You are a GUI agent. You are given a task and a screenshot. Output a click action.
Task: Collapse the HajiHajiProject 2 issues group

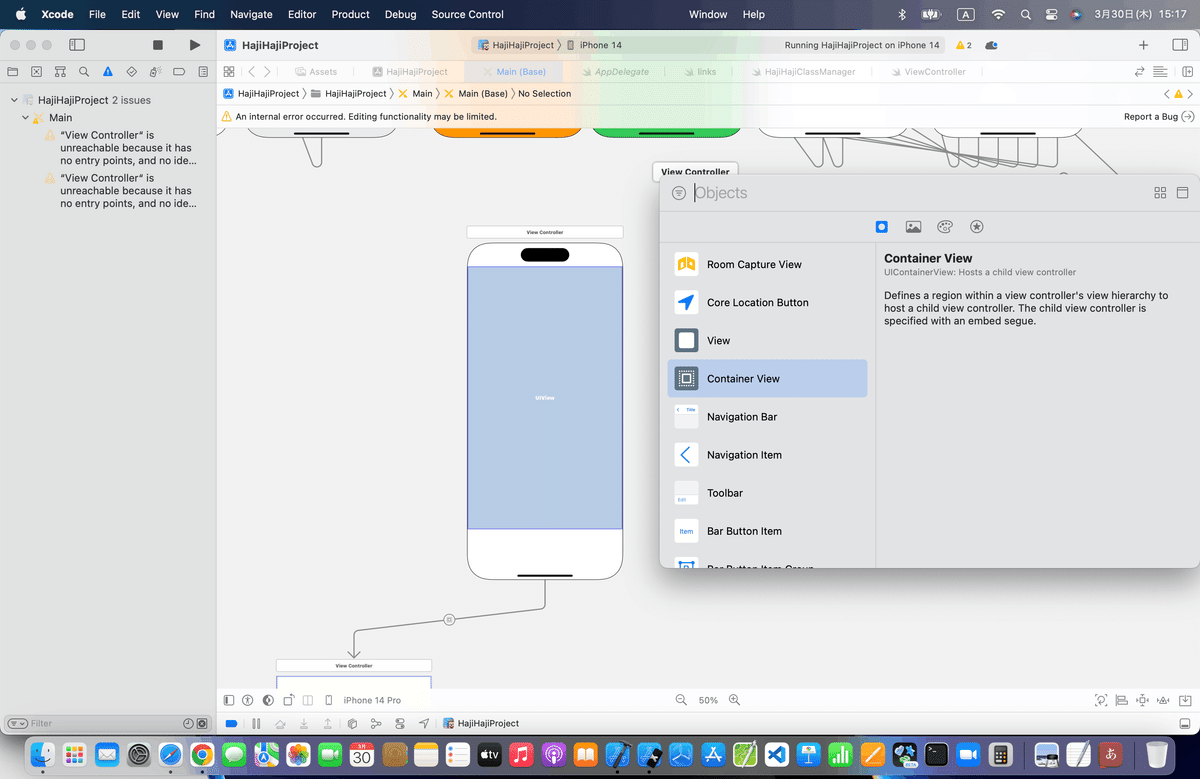pyautogui.click(x=14, y=100)
